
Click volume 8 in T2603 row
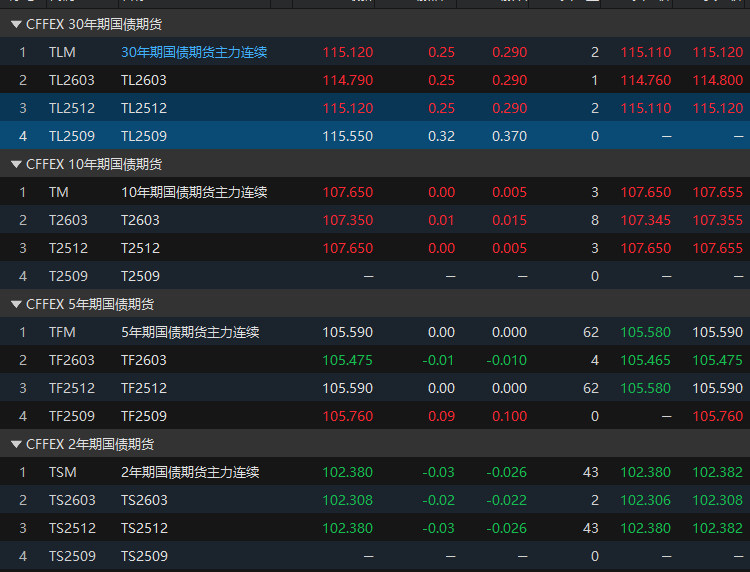tap(595, 220)
